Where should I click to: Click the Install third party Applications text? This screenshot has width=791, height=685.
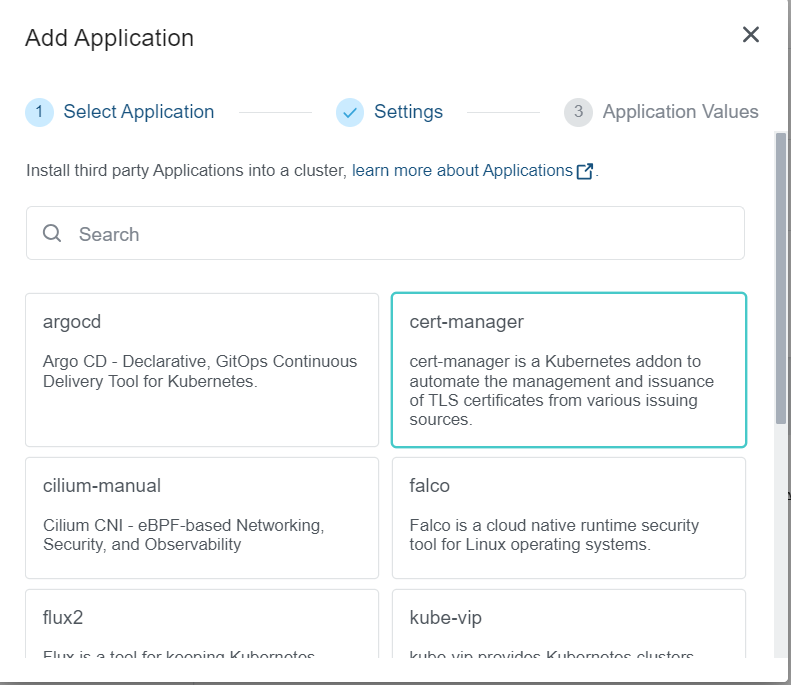[186, 170]
